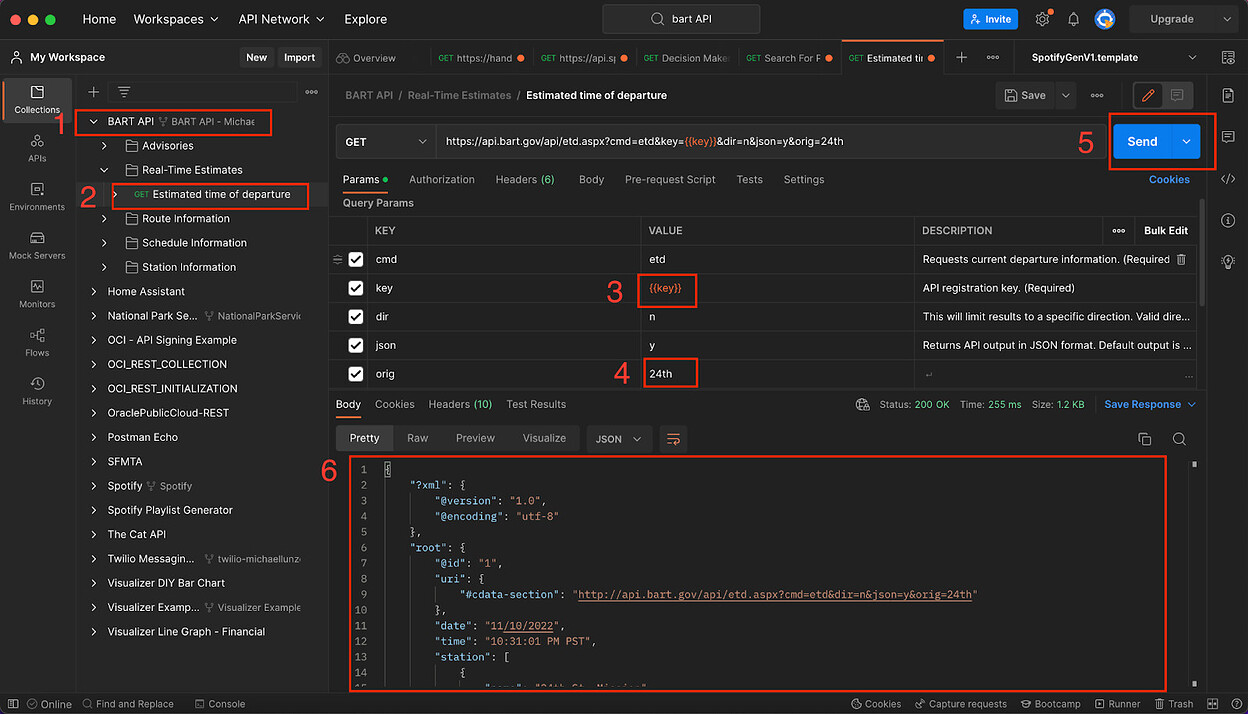Launch the Collection Runner
1248x714 pixels.
1124,703
